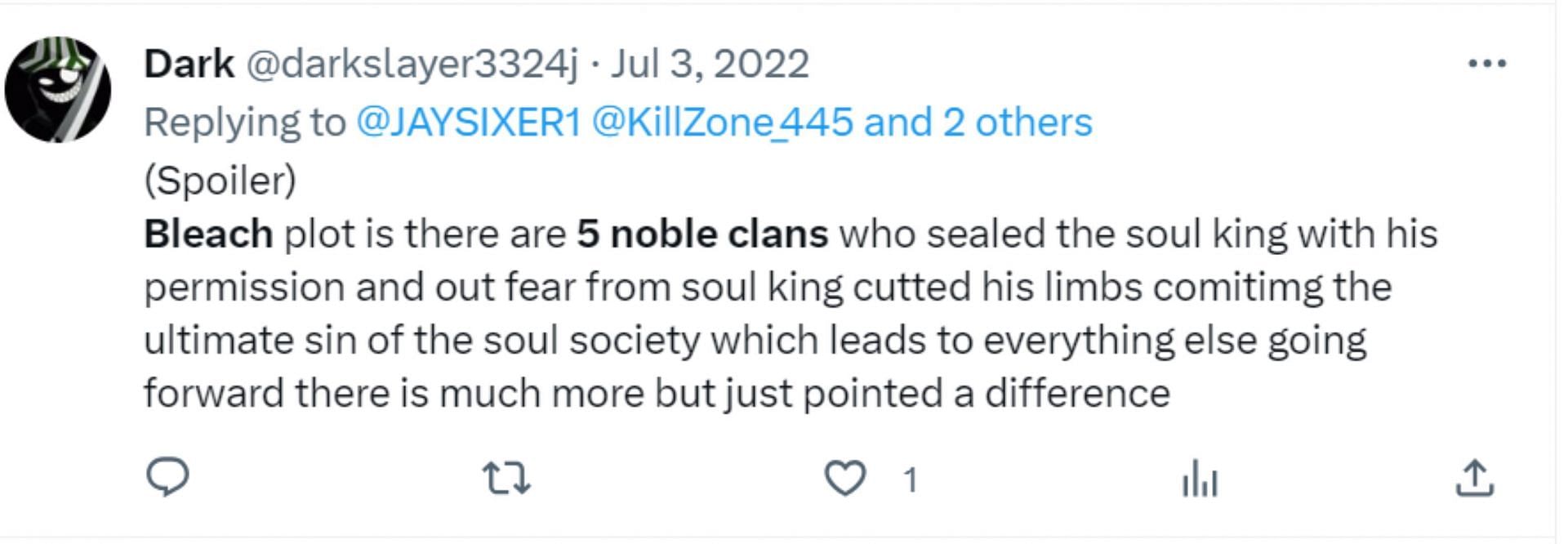The image size is (1568, 544).
Task: Click the "Replying to" label
Action: coord(245,123)
